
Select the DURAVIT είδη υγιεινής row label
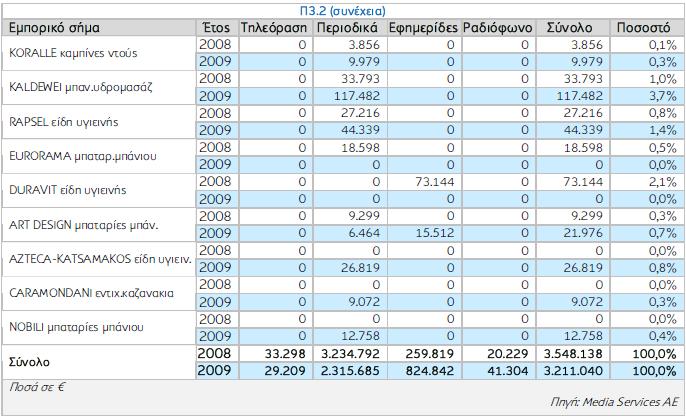[x=67, y=190]
